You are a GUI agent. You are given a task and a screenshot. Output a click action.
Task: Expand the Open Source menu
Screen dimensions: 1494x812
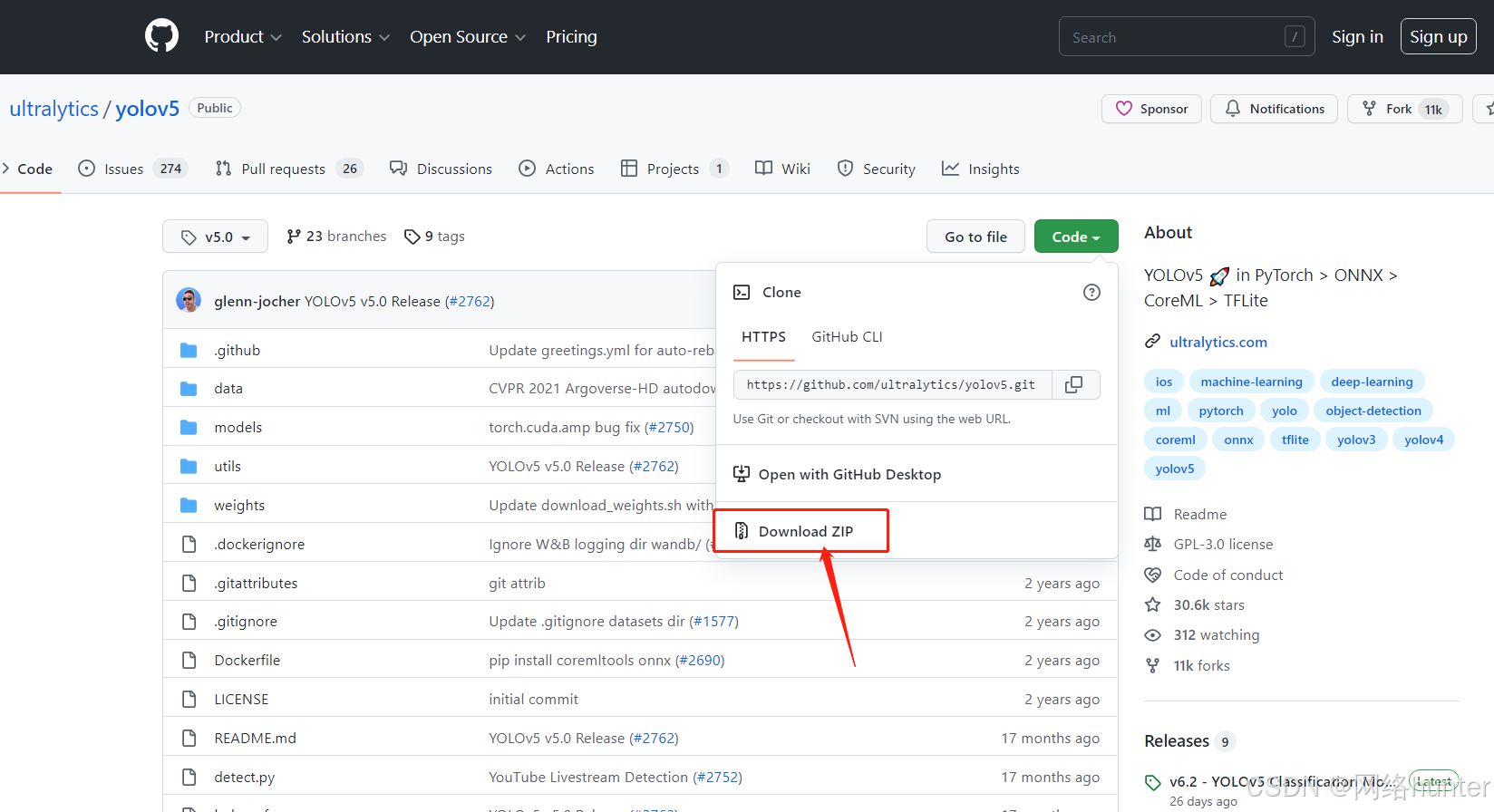468,37
